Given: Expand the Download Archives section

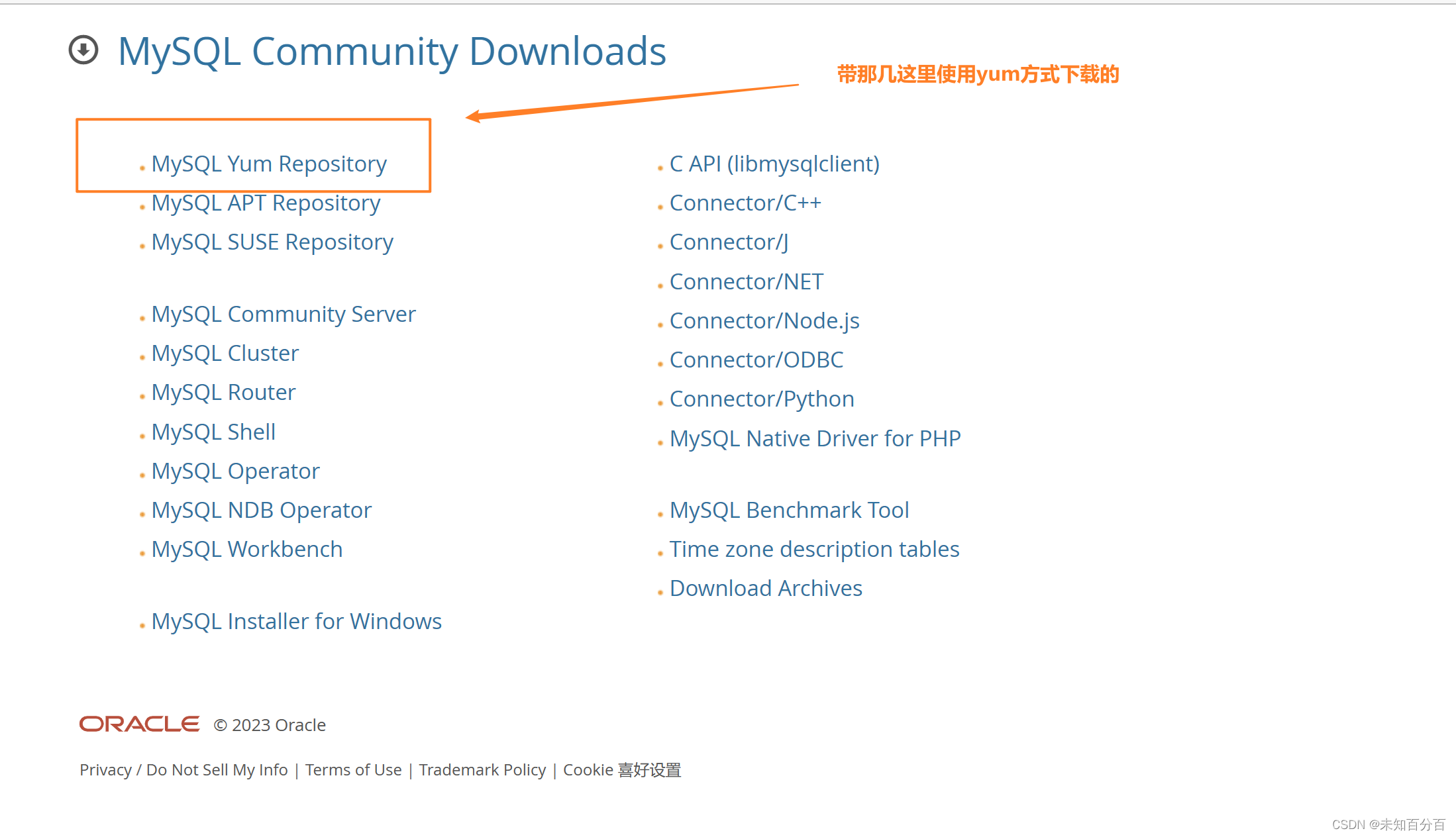Looking at the screenshot, I should point(765,587).
